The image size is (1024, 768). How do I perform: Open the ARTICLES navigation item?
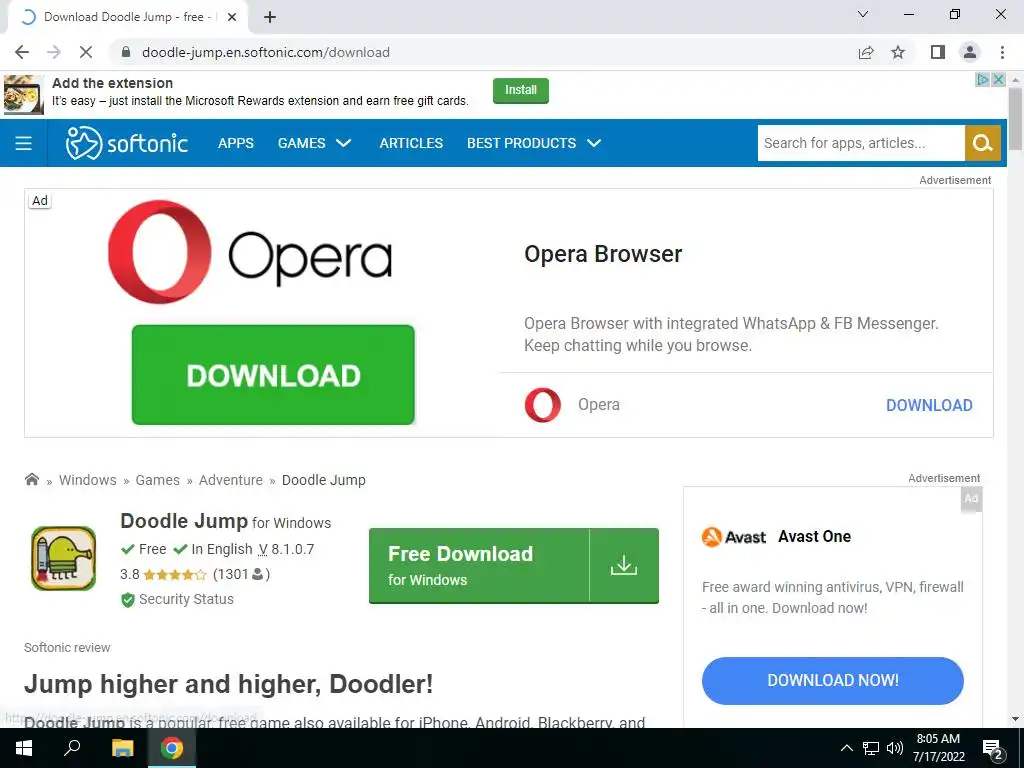coord(411,143)
